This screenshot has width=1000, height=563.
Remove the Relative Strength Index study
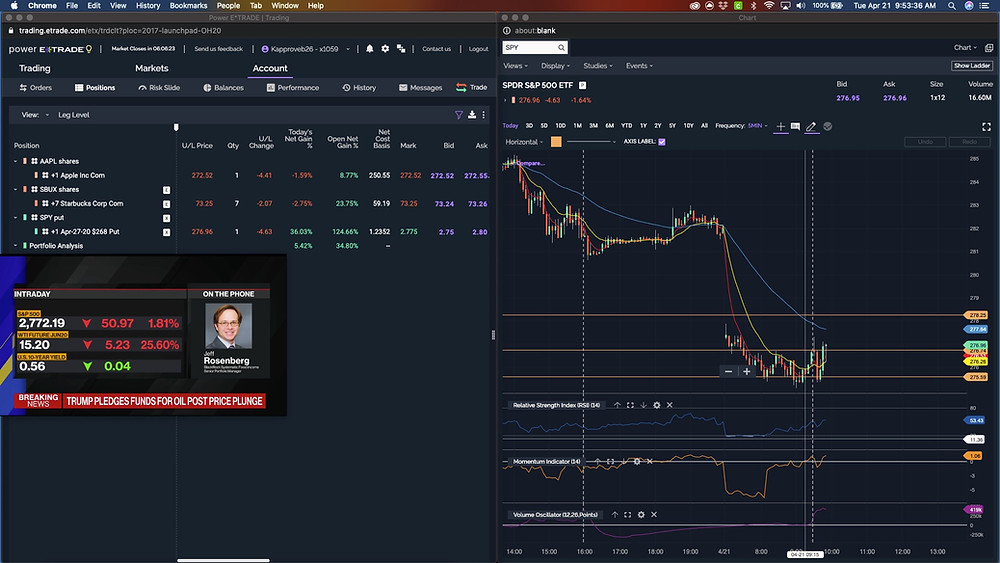coord(670,405)
